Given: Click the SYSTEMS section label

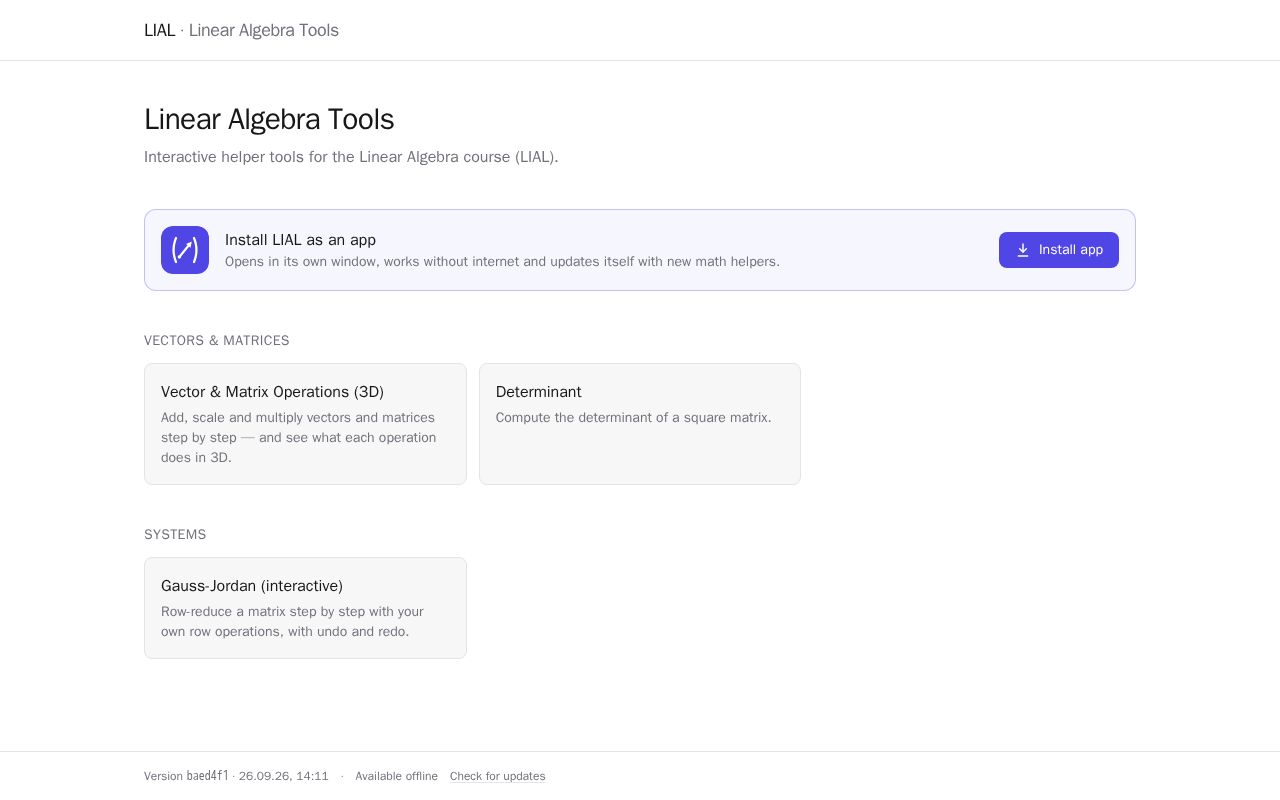Looking at the screenshot, I should click(x=175, y=535).
